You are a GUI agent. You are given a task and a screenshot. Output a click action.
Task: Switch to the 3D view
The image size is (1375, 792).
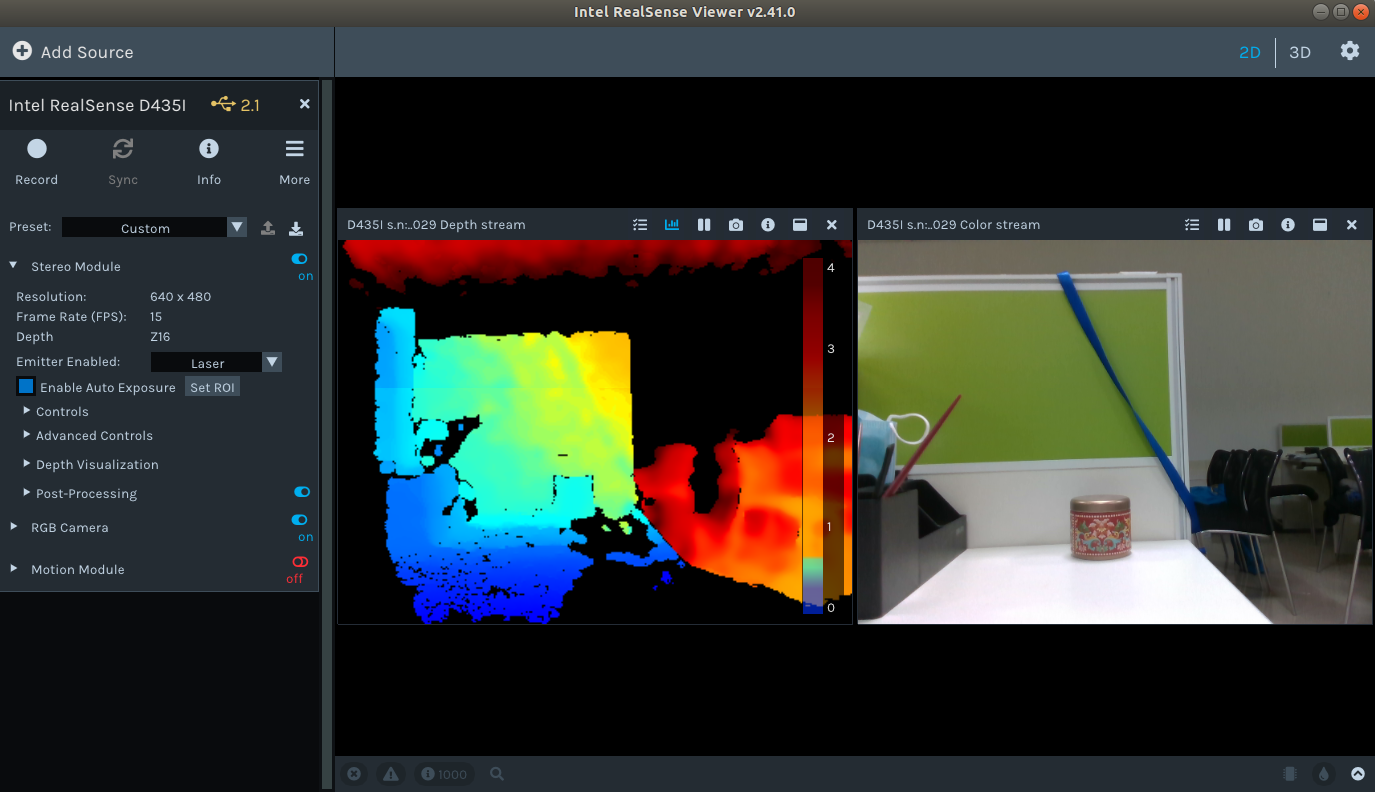coord(1299,51)
